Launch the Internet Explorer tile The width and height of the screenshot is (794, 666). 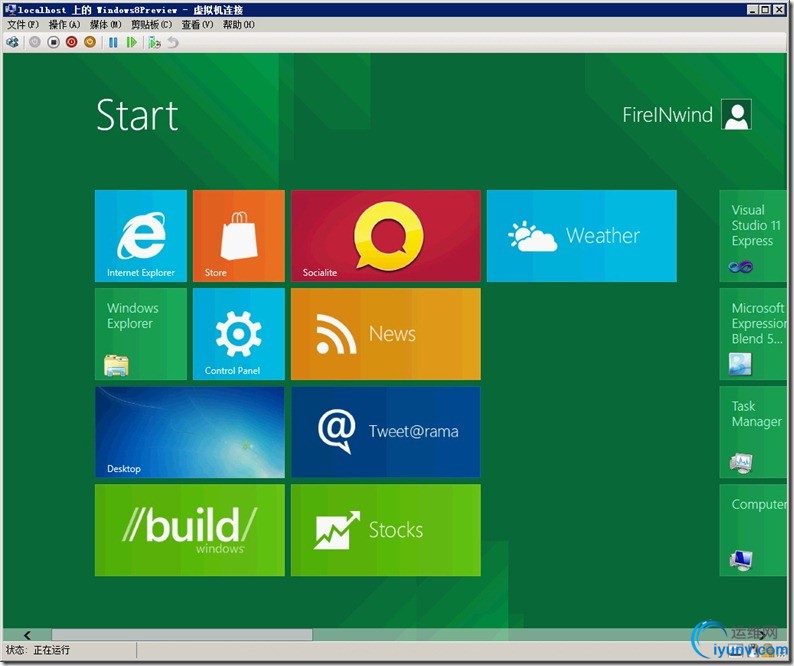[141, 236]
